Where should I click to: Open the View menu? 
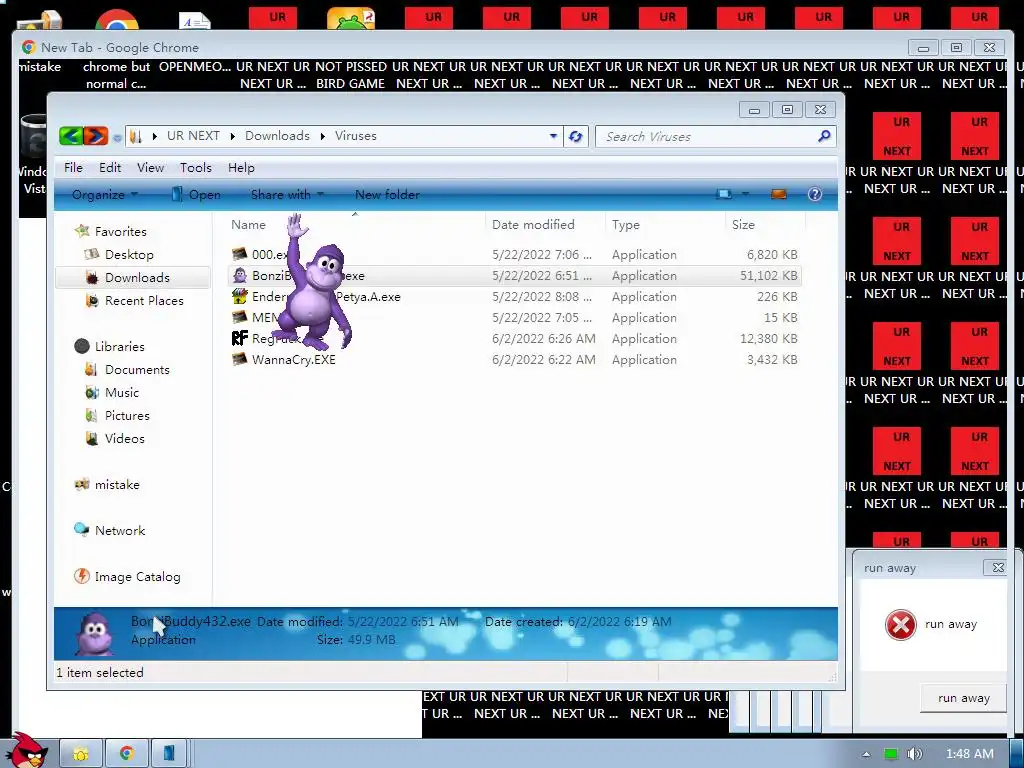150,168
